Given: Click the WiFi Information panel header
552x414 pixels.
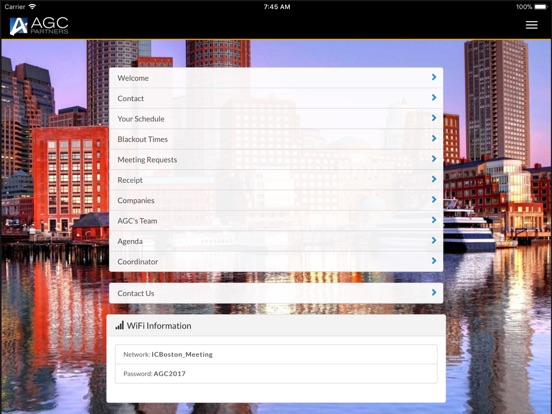Looking at the screenshot, I should point(276,326).
